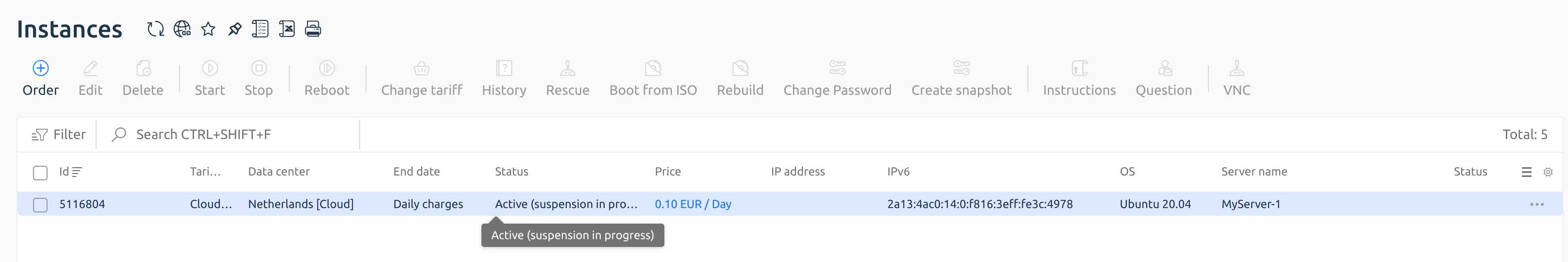Tick the checkbox for instance 5116804
The image size is (1568, 262).
point(40,205)
